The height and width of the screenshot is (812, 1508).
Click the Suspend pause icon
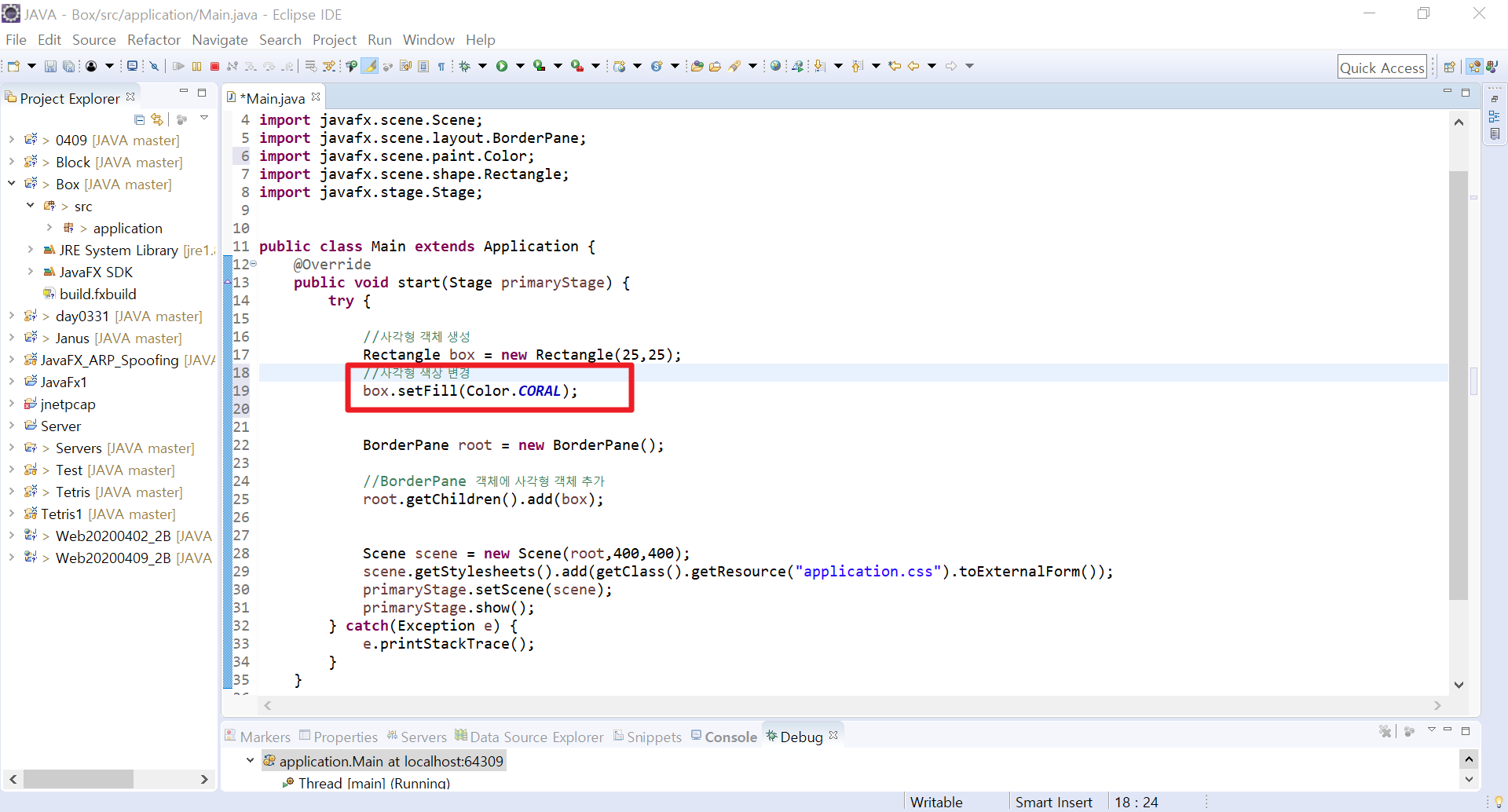point(197,67)
